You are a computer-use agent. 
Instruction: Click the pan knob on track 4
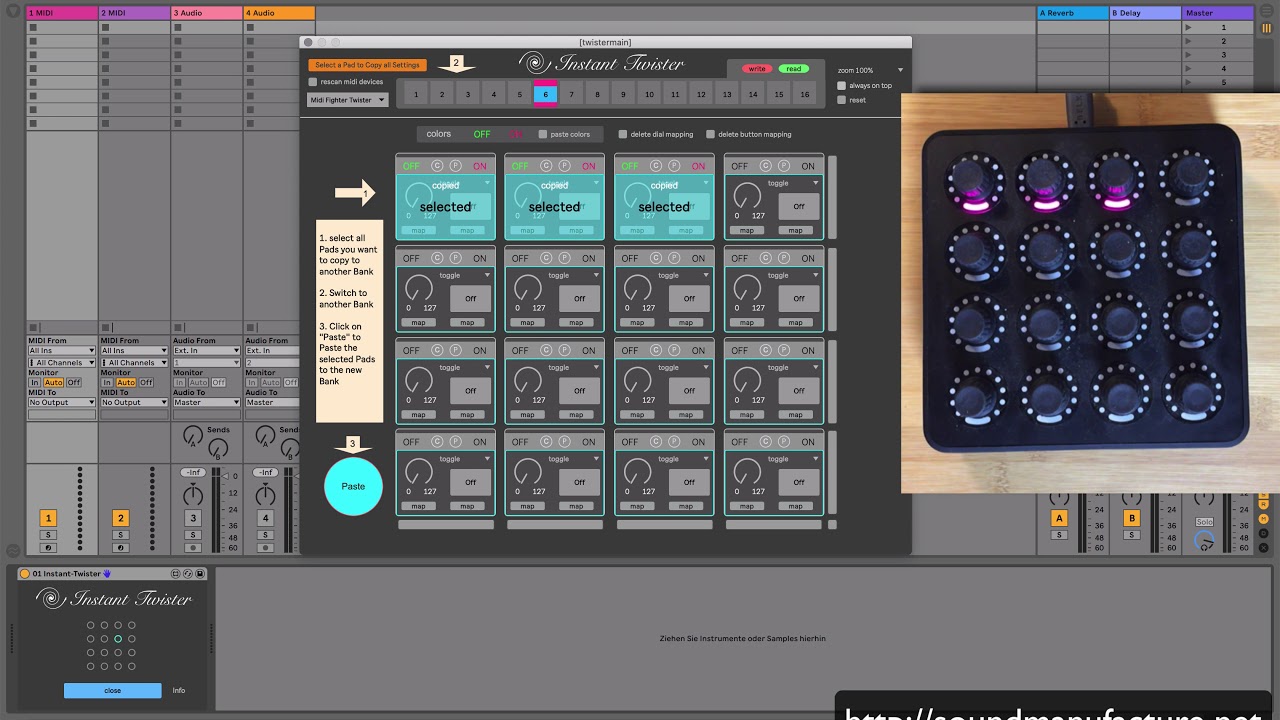point(265,495)
